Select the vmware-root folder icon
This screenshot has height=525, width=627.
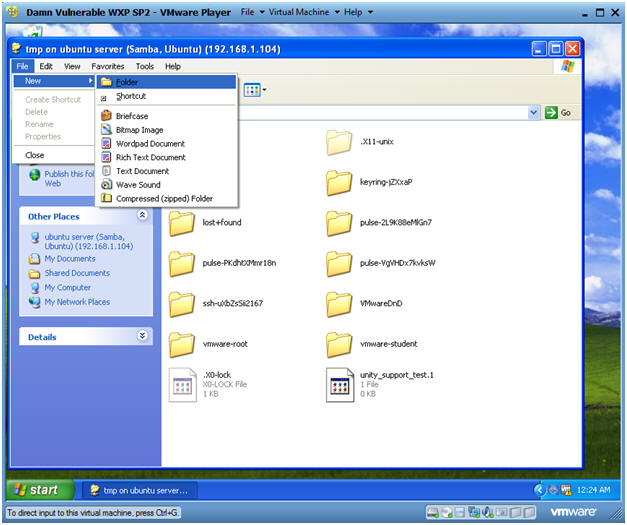coord(182,344)
